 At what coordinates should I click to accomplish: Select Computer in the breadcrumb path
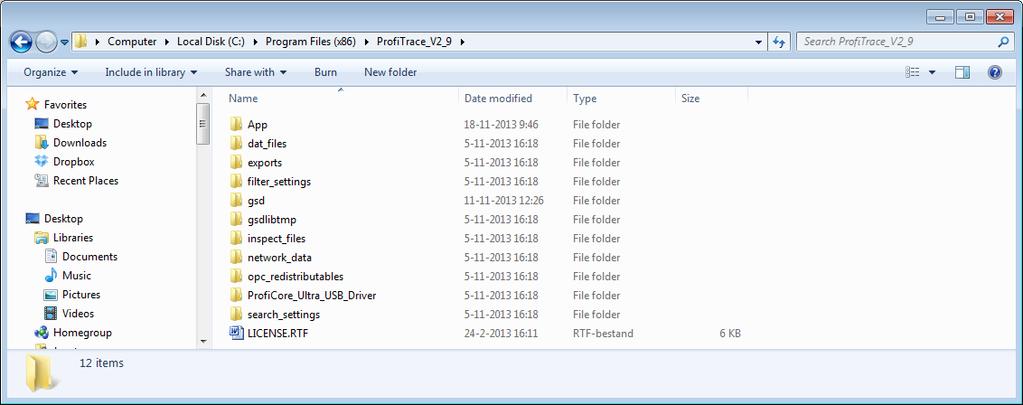(x=132, y=42)
